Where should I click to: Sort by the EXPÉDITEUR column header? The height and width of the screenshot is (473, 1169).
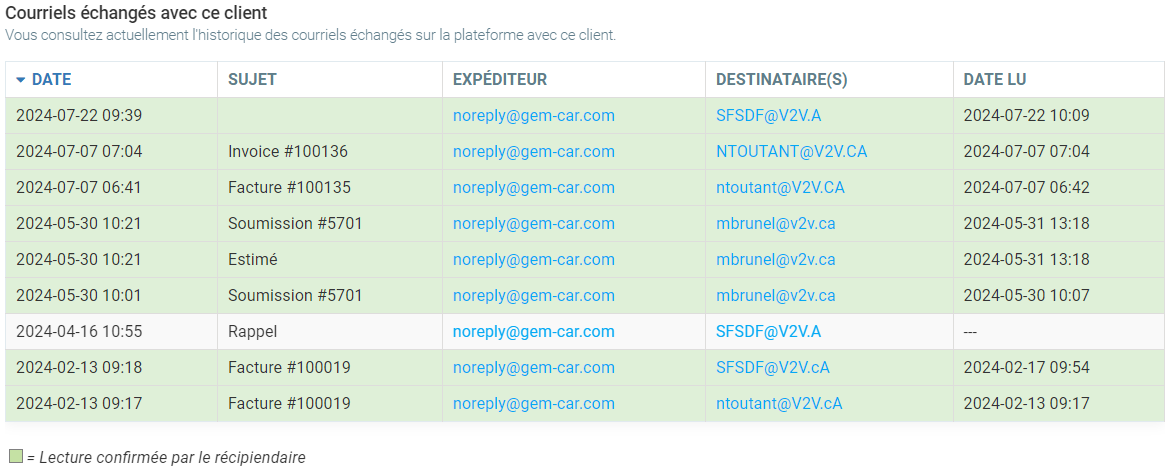(x=500, y=80)
